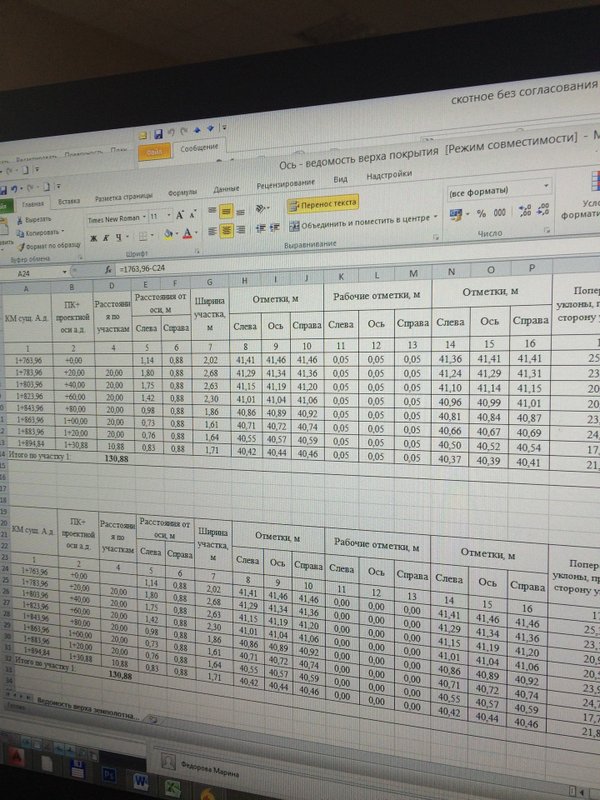Image resolution: width=600 pixels, height=800 pixels.
Task: Click the red font color icon
Action: [x=187, y=234]
